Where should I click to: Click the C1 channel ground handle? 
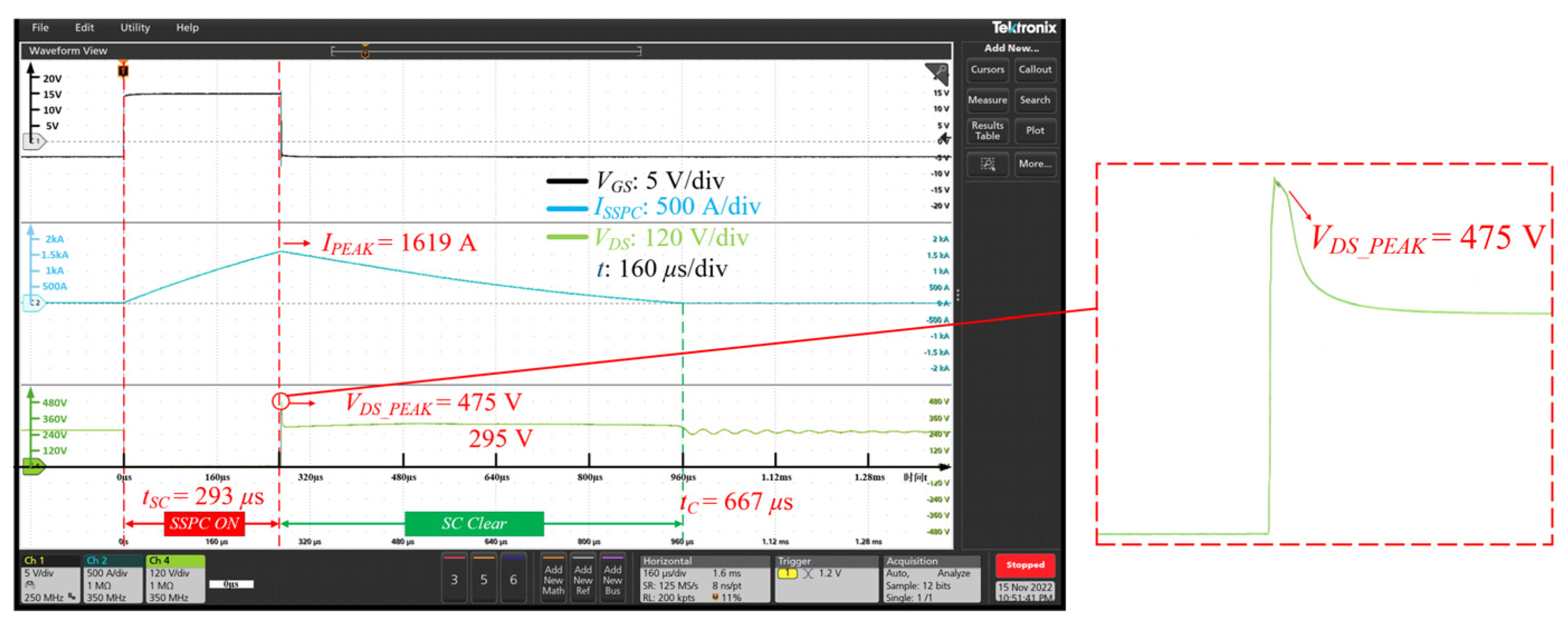(x=35, y=141)
